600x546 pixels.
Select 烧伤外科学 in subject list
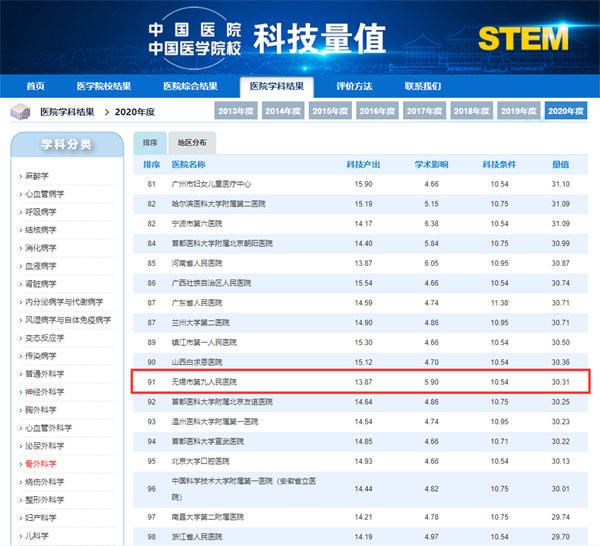[44, 482]
